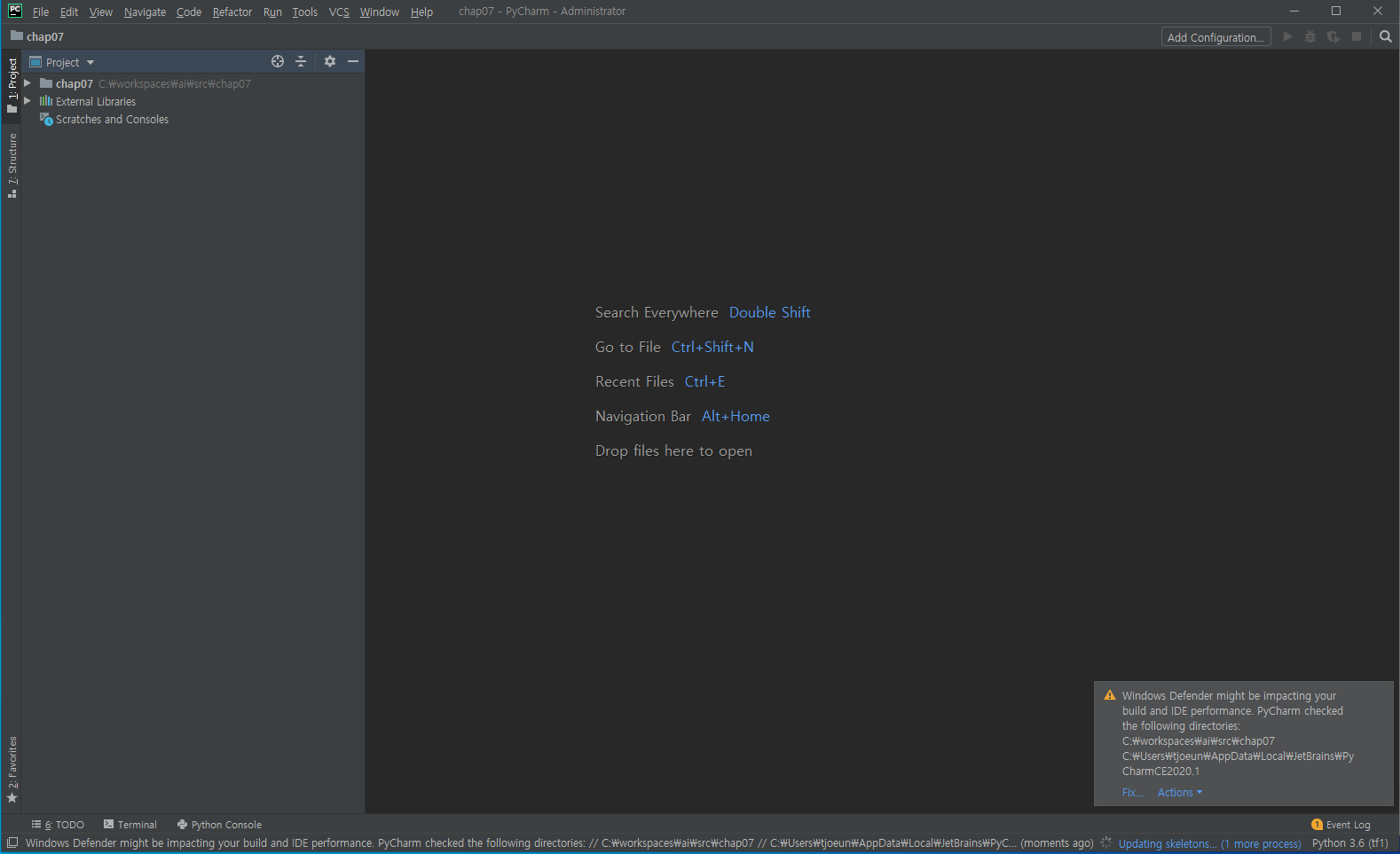Viewport: 1400px width, 854px height.
Task: Open the Refactor menu
Action: [x=232, y=12]
